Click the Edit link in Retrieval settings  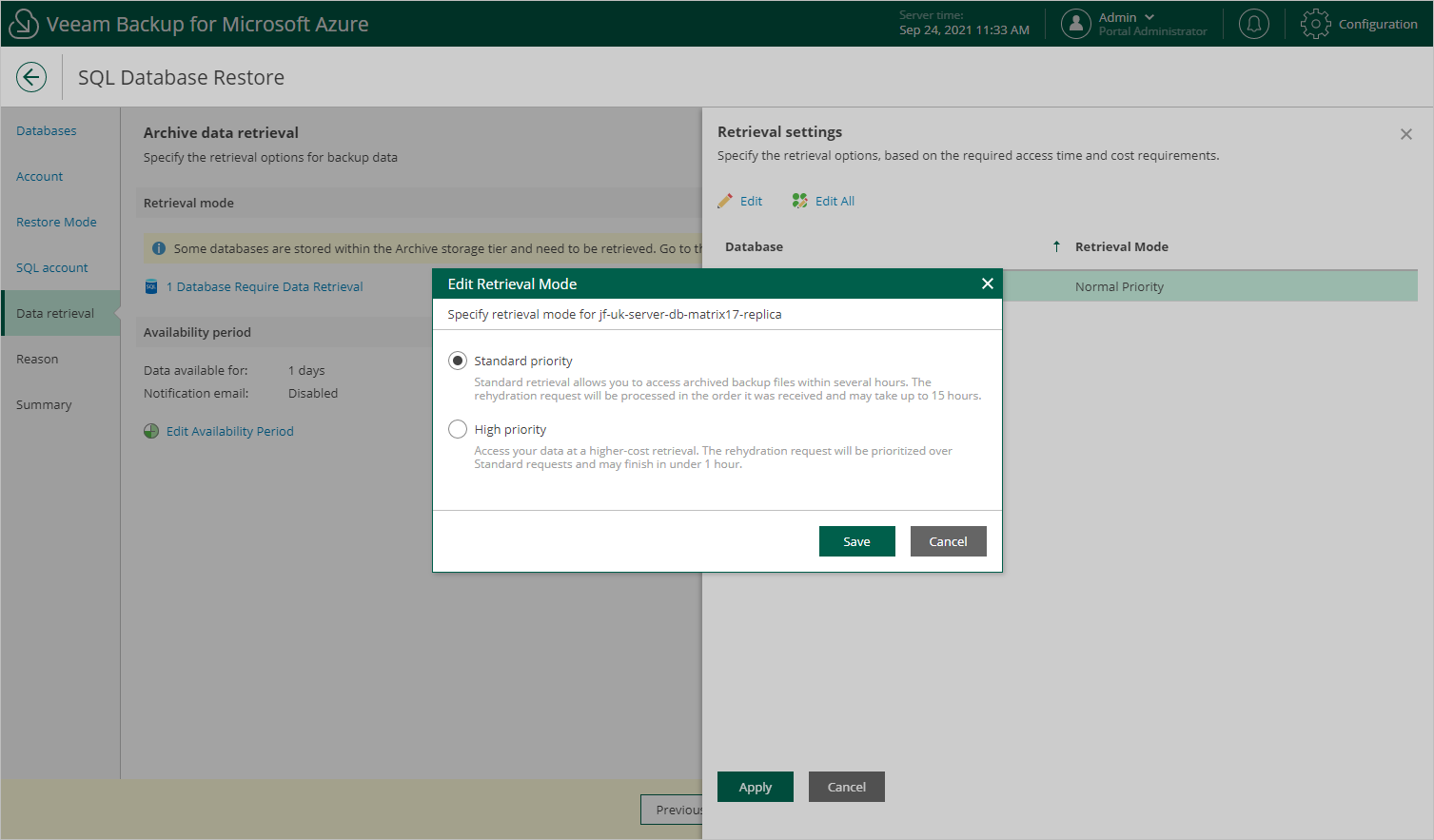pos(751,201)
